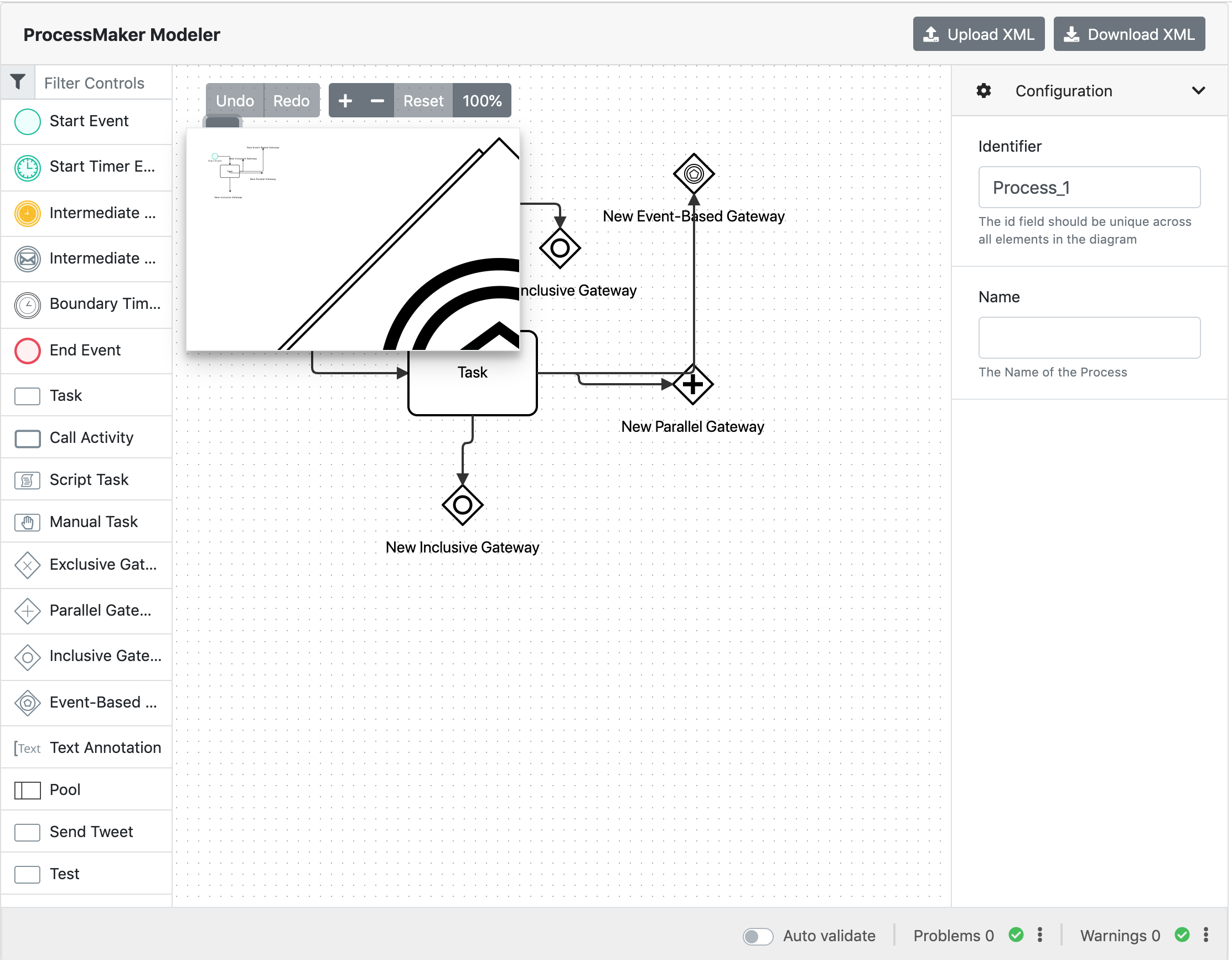Click the Reset zoom option

423,100
